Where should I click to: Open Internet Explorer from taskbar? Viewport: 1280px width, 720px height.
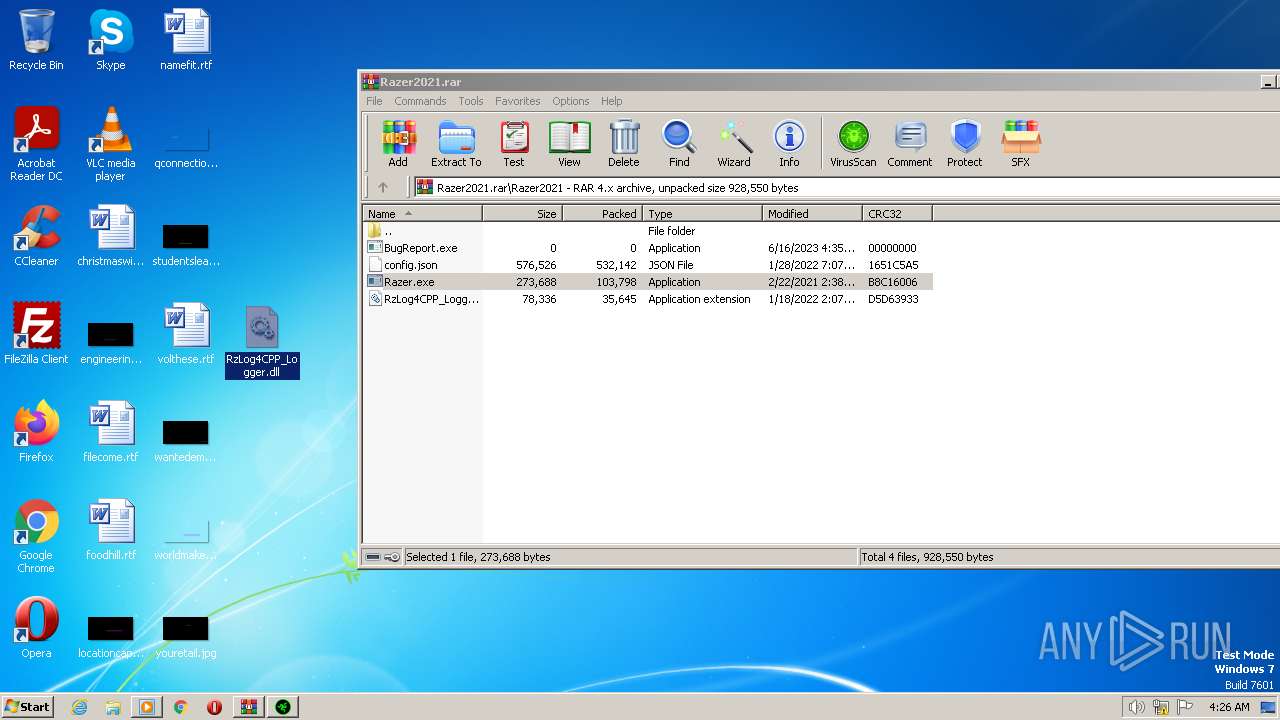point(80,707)
